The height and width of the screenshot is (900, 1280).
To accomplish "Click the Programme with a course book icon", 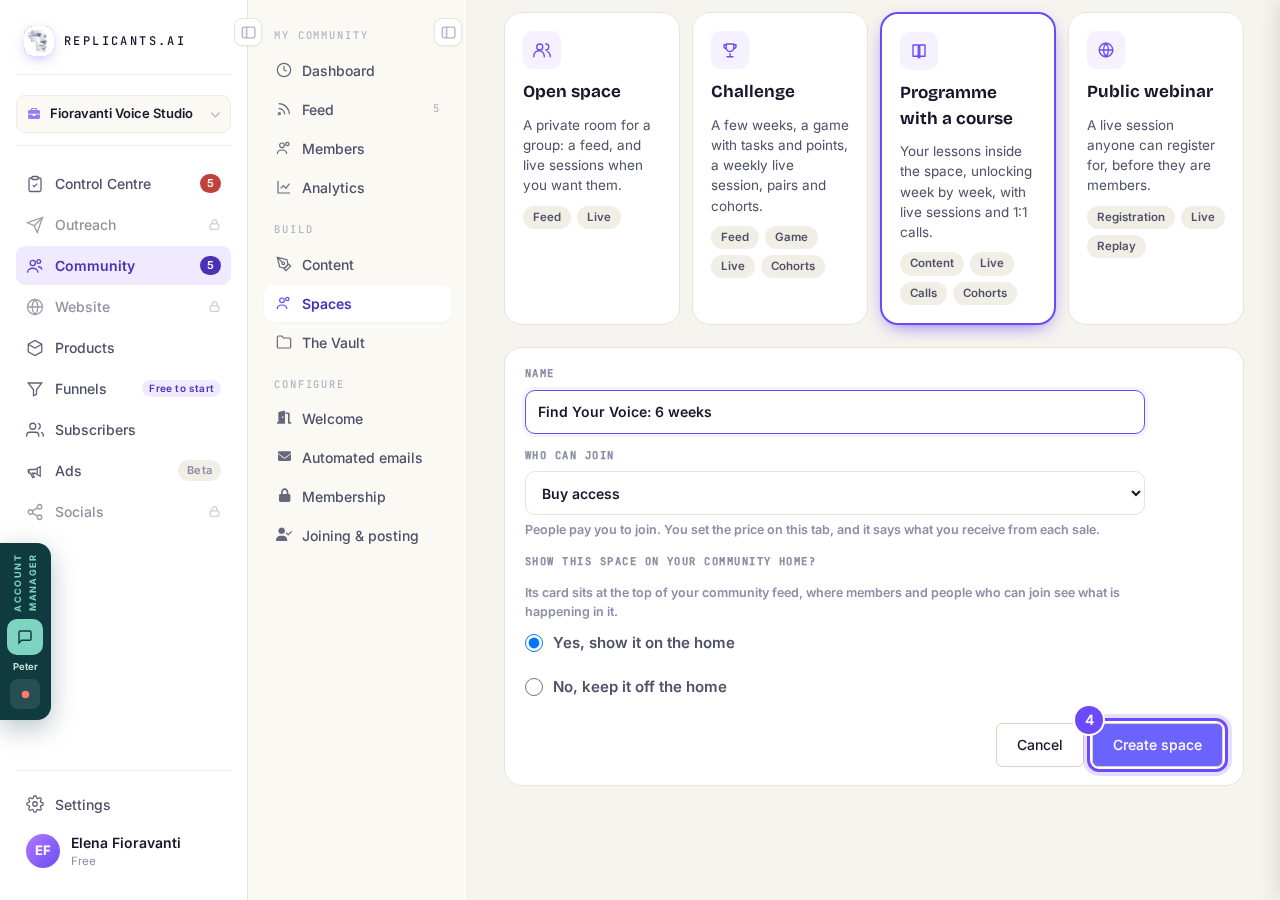I will pyautogui.click(x=919, y=51).
